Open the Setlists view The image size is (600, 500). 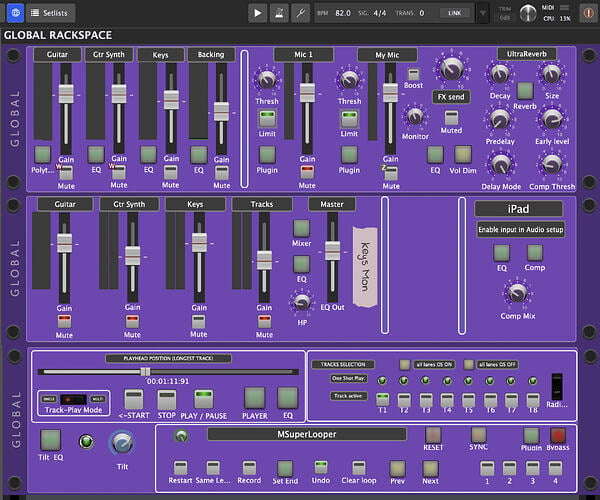pos(51,13)
